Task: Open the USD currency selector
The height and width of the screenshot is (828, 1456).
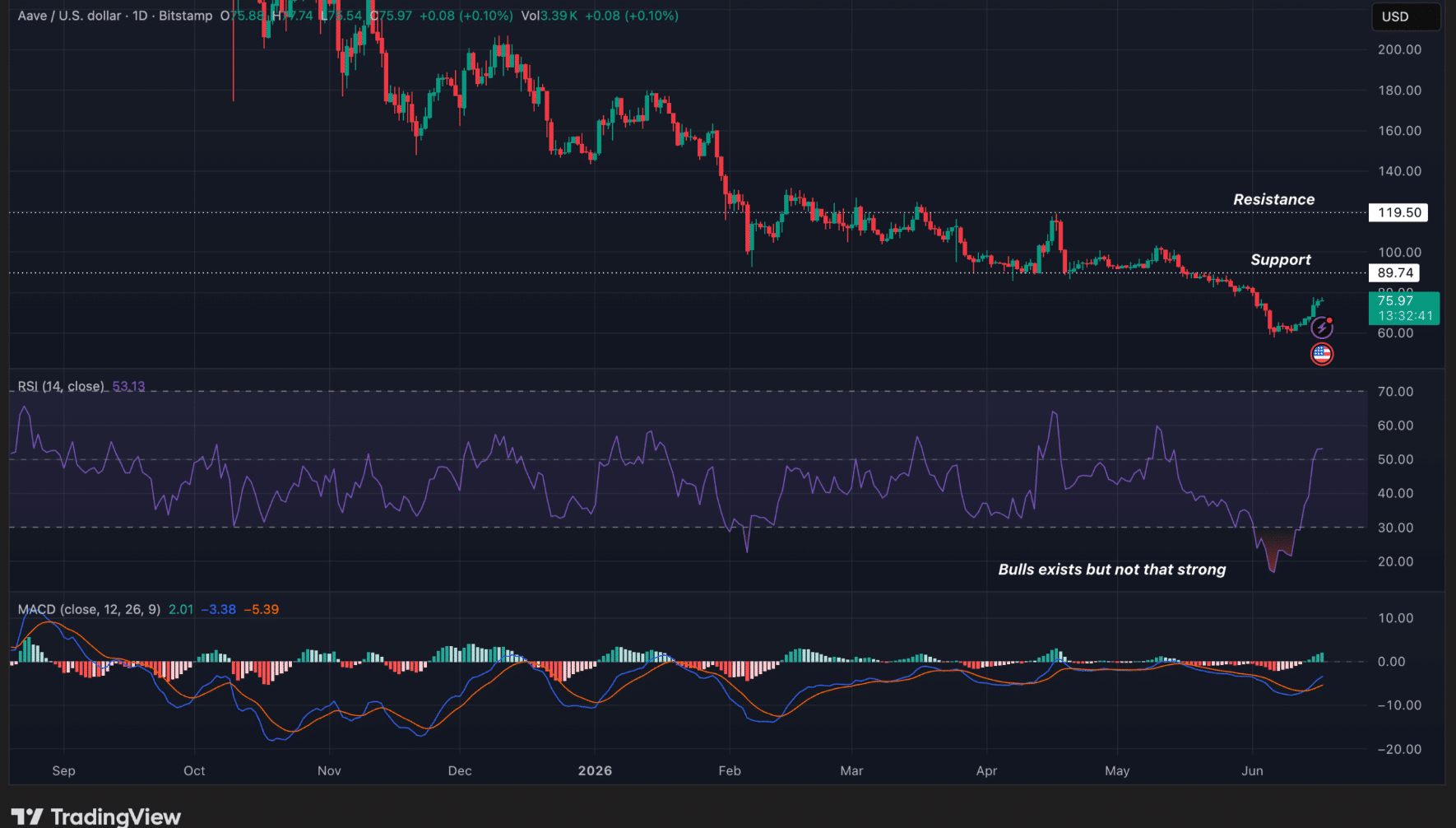Action: click(x=1406, y=16)
